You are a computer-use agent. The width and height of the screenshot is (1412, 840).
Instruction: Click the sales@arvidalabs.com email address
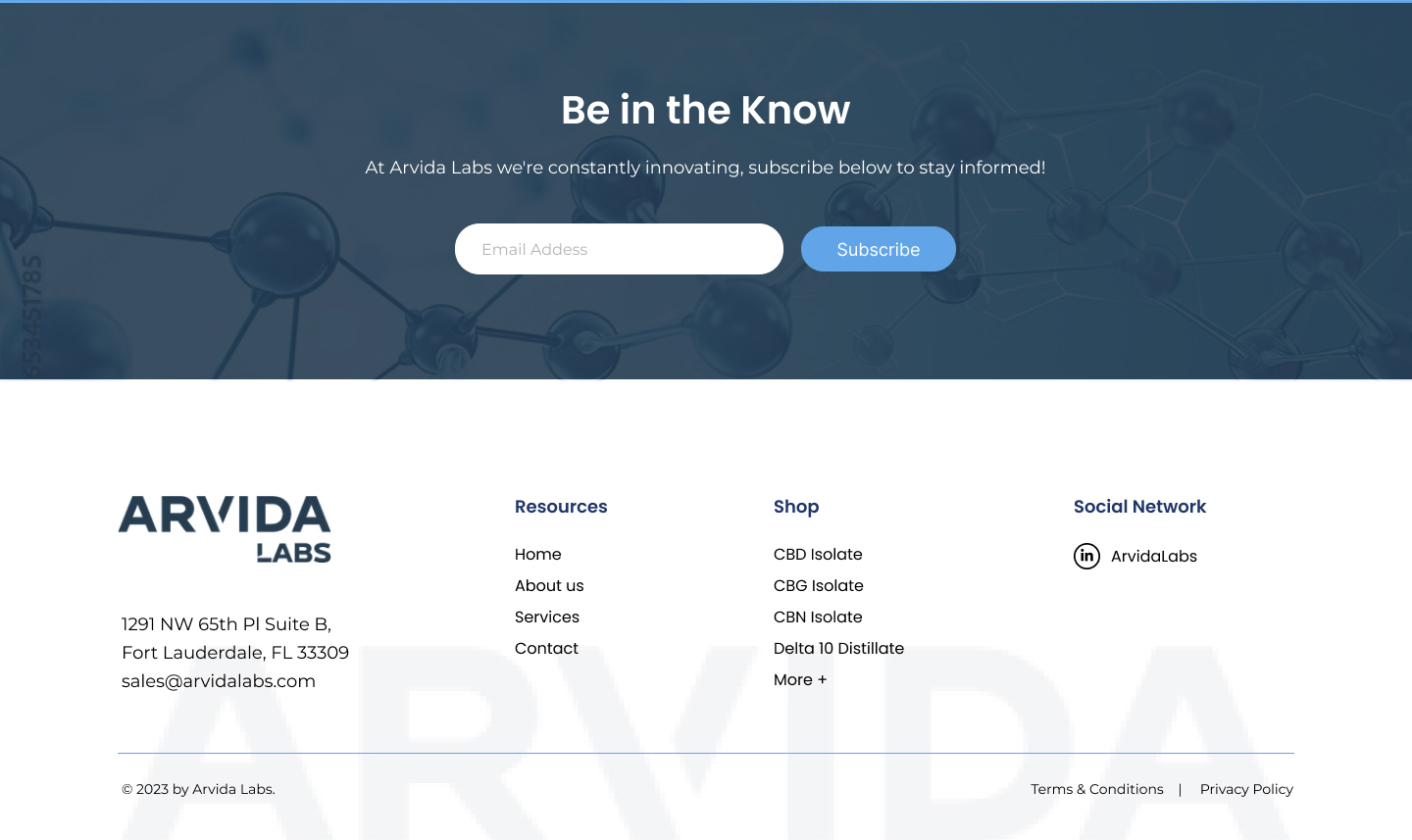[x=219, y=680]
